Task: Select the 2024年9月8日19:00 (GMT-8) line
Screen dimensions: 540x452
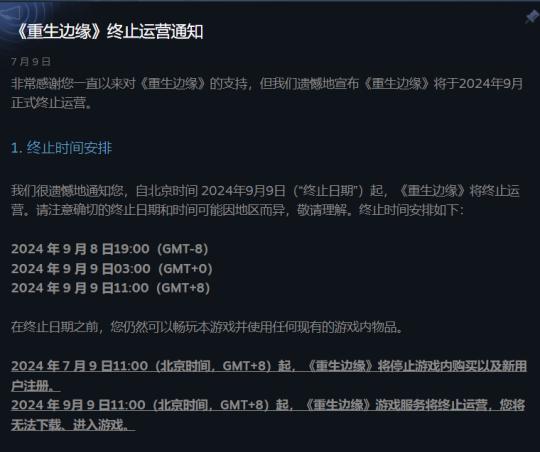Action: pos(110,249)
